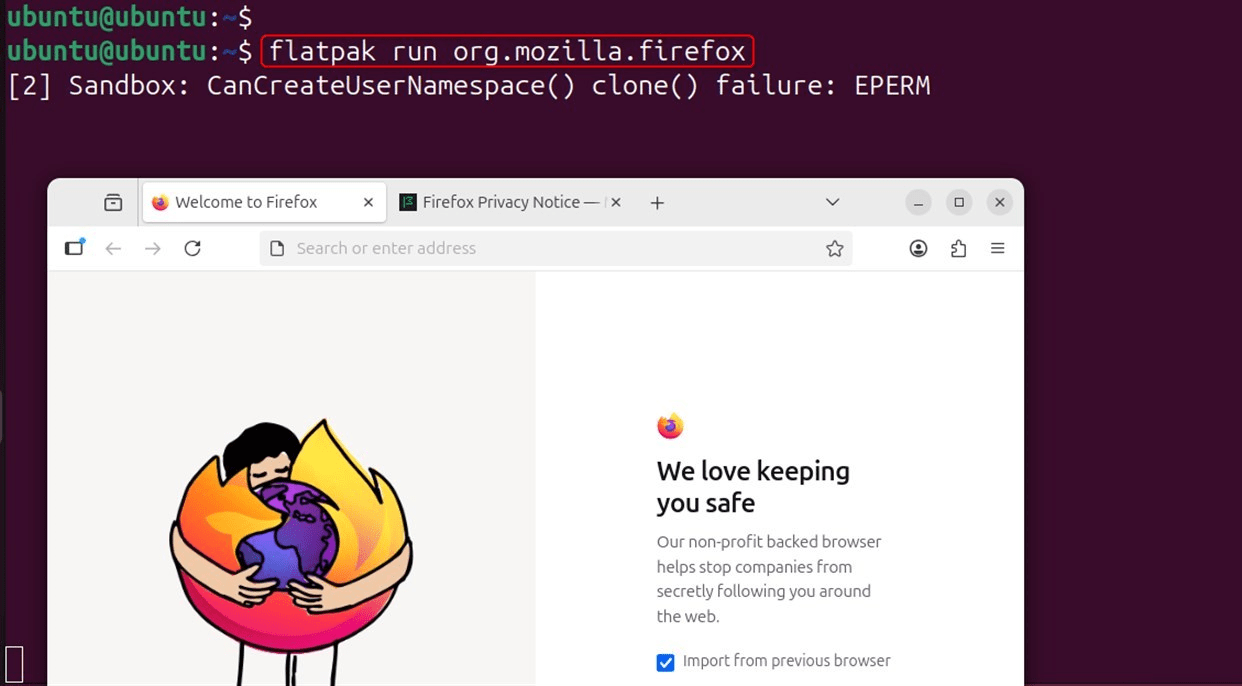
Task: Open the Firefox View icon
Action: click(x=113, y=203)
